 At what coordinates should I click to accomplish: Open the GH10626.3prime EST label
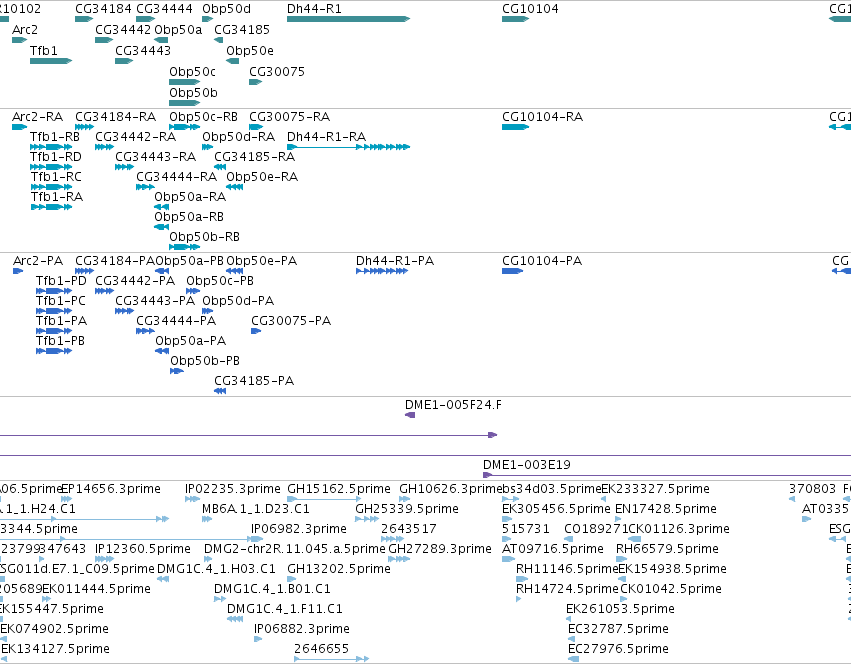coord(450,489)
